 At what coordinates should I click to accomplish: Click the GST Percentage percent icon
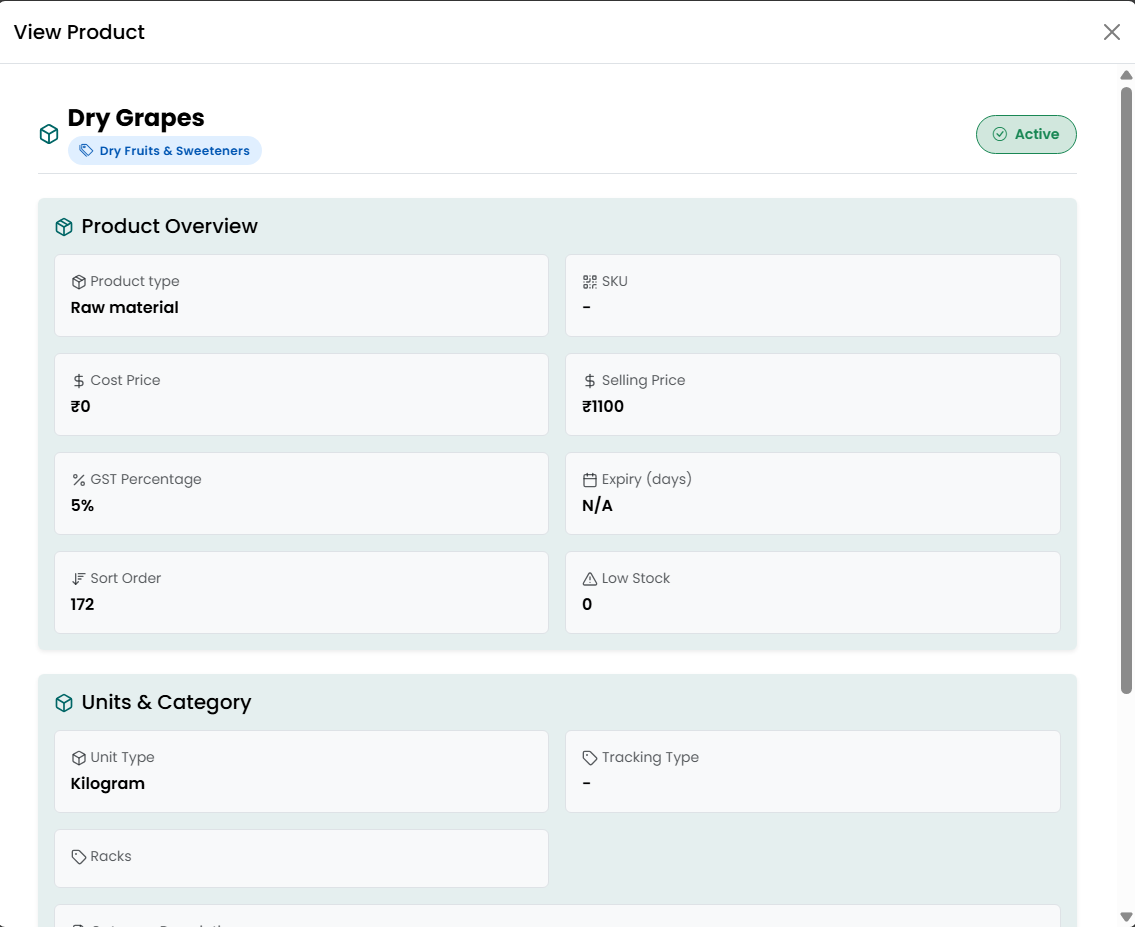pyautogui.click(x=79, y=480)
